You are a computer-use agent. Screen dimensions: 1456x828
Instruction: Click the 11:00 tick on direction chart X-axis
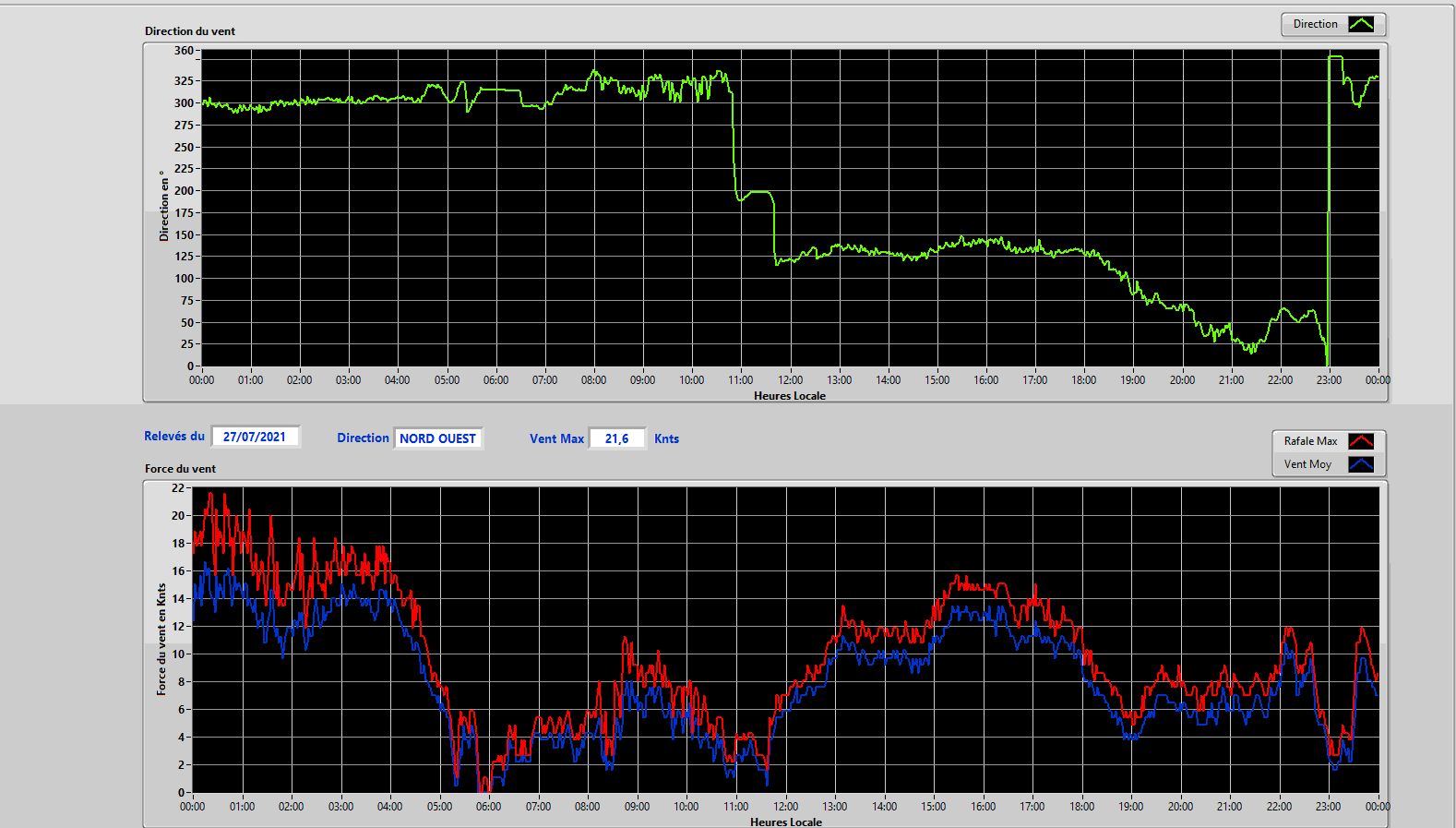point(740,380)
